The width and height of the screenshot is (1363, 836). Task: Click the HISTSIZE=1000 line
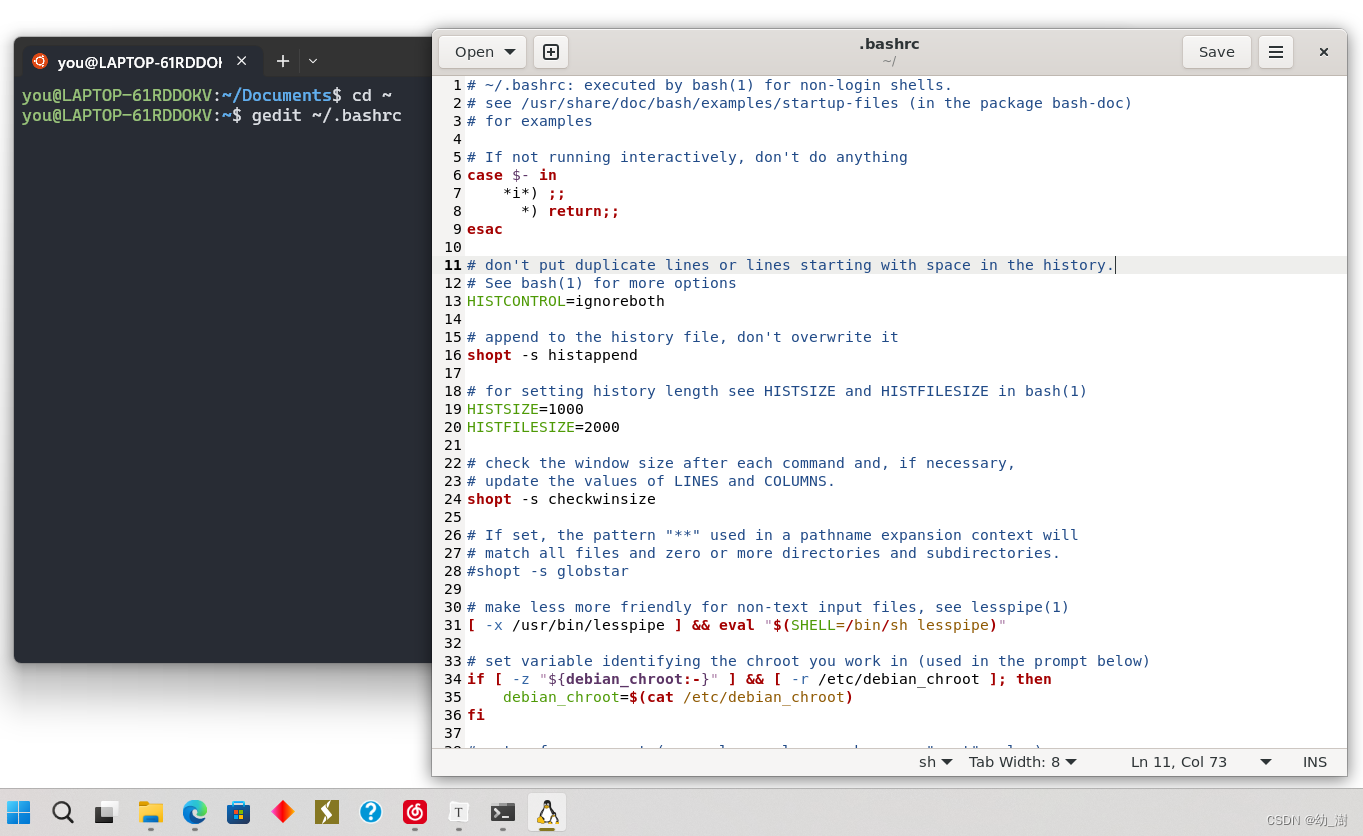(x=525, y=409)
